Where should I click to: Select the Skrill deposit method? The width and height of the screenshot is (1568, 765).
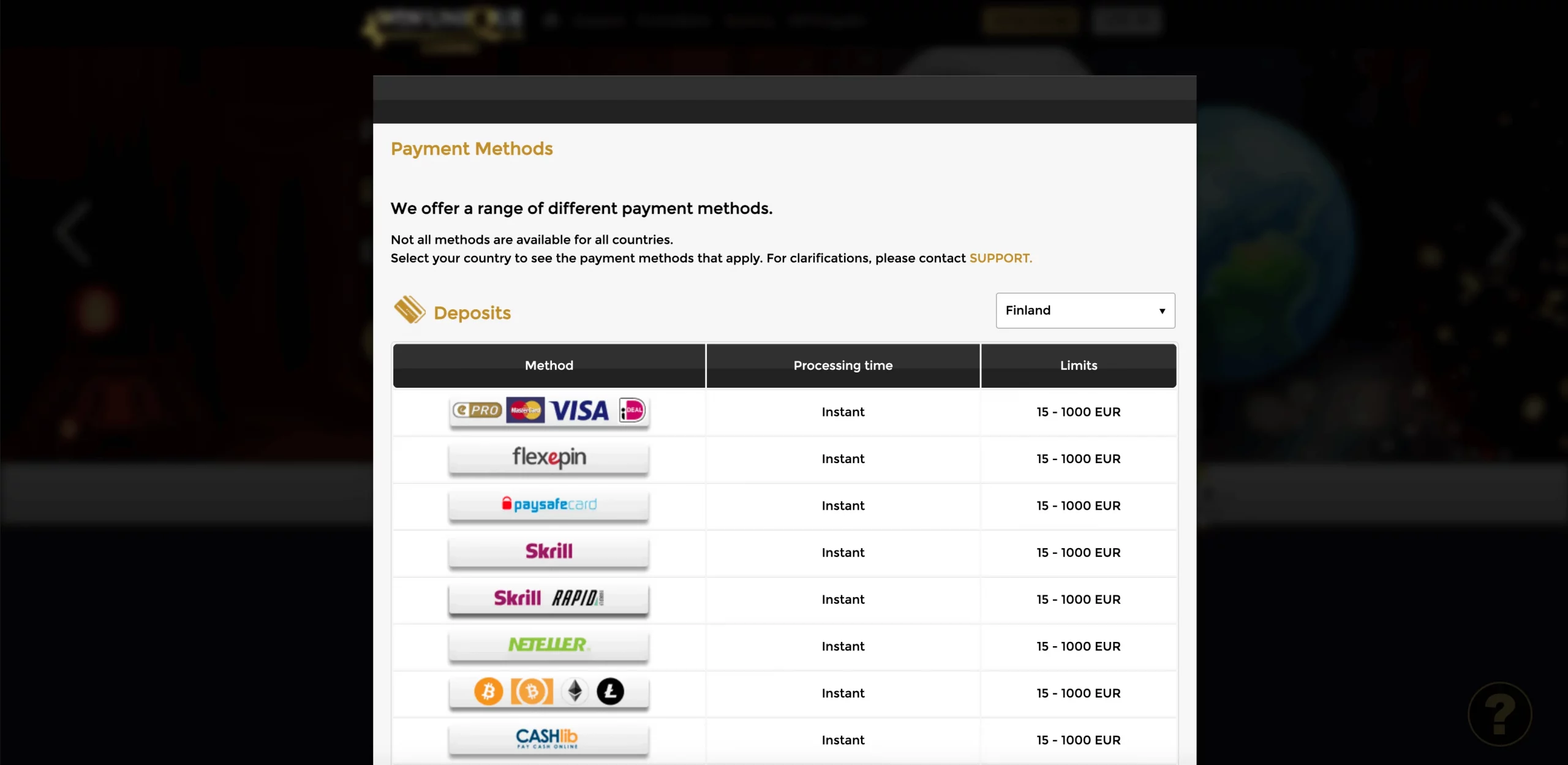pyautogui.click(x=549, y=552)
